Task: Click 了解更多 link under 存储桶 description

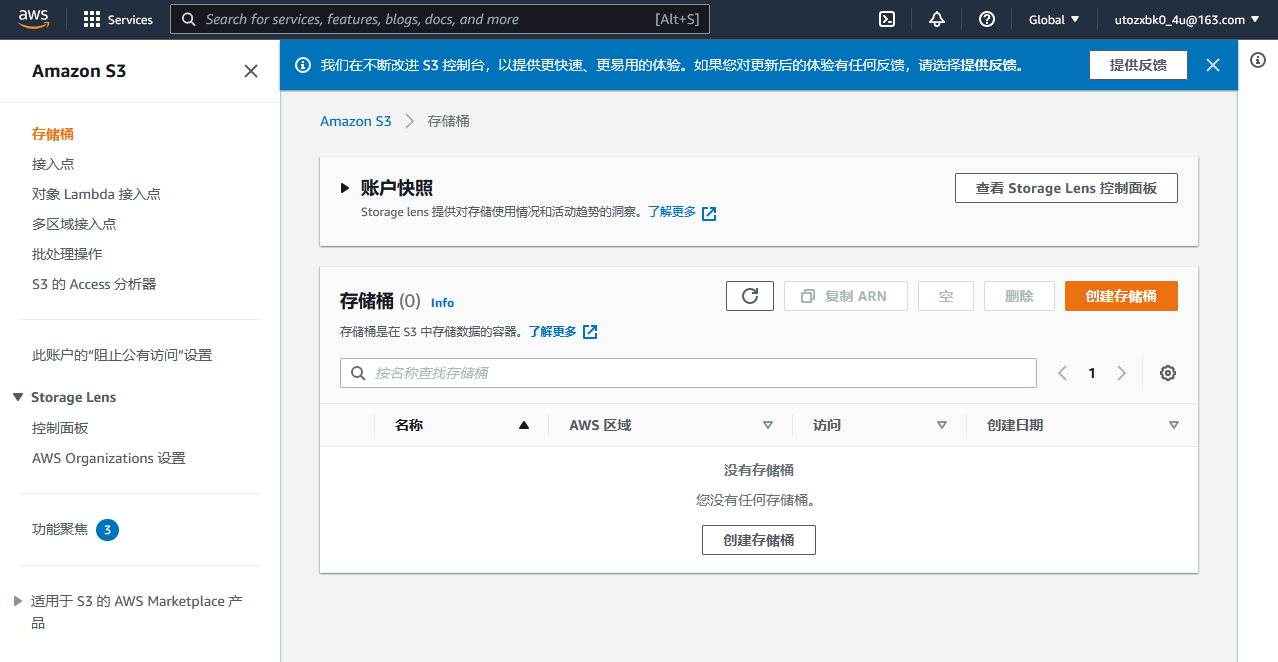Action: (x=553, y=331)
